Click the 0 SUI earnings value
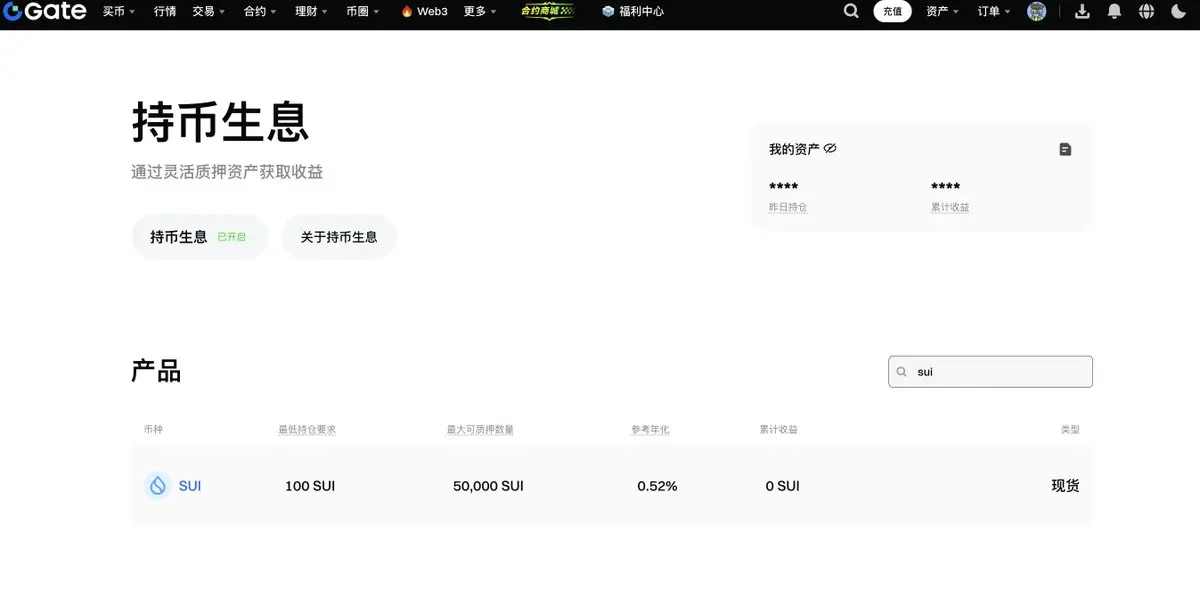 point(782,486)
